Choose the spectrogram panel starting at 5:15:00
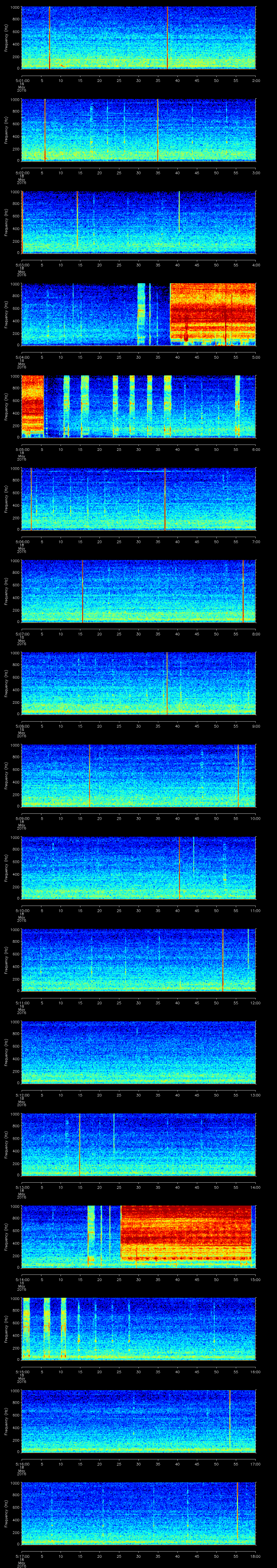The width and height of the screenshot is (277, 1568). coord(138,1329)
